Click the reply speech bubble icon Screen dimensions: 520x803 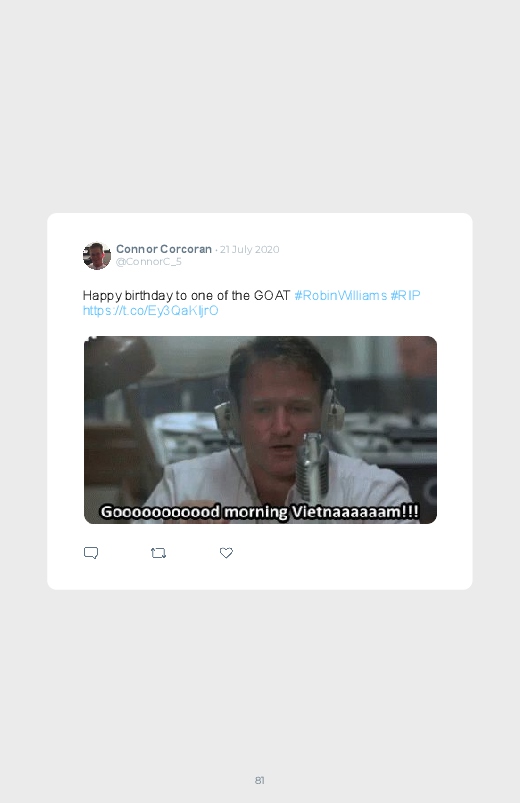[91, 553]
